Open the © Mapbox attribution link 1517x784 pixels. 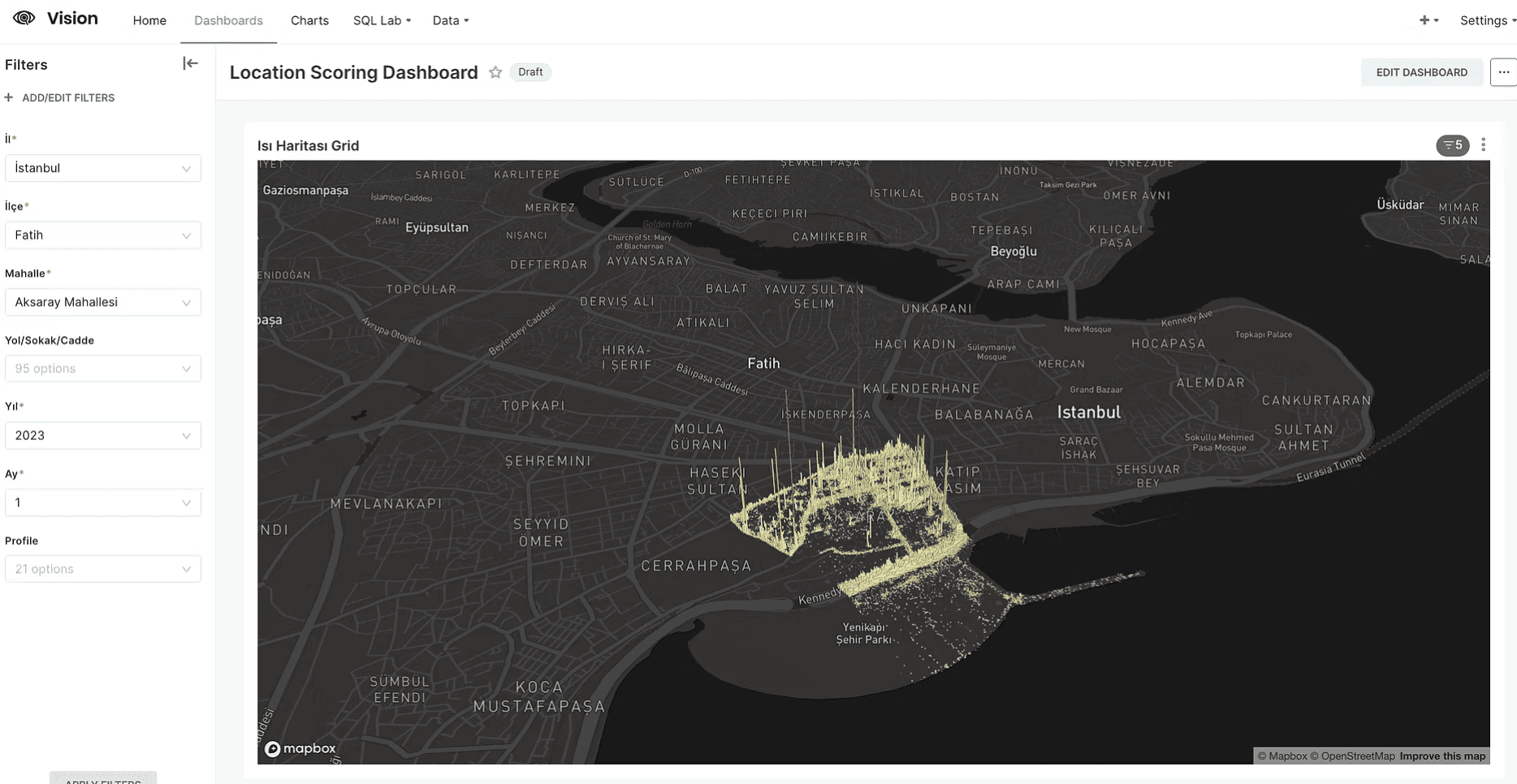click(x=1282, y=756)
